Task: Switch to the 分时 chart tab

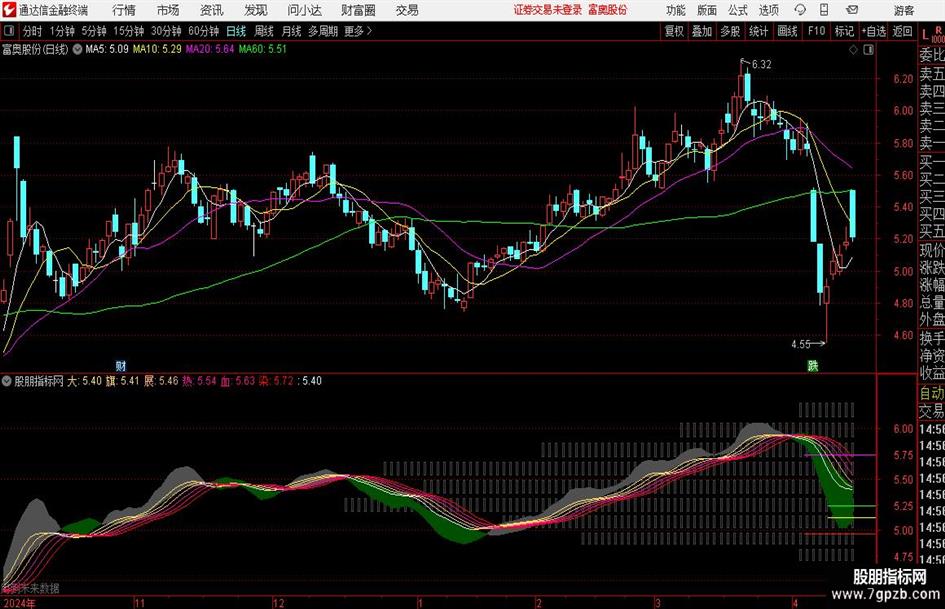Action: (x=32, y=31)
